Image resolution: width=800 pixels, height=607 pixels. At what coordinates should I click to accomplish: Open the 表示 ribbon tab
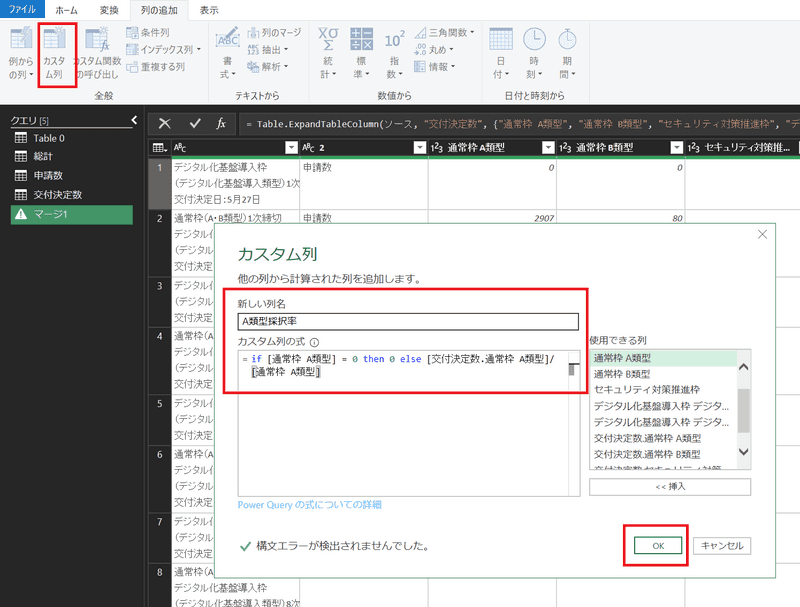pos(209,9)
